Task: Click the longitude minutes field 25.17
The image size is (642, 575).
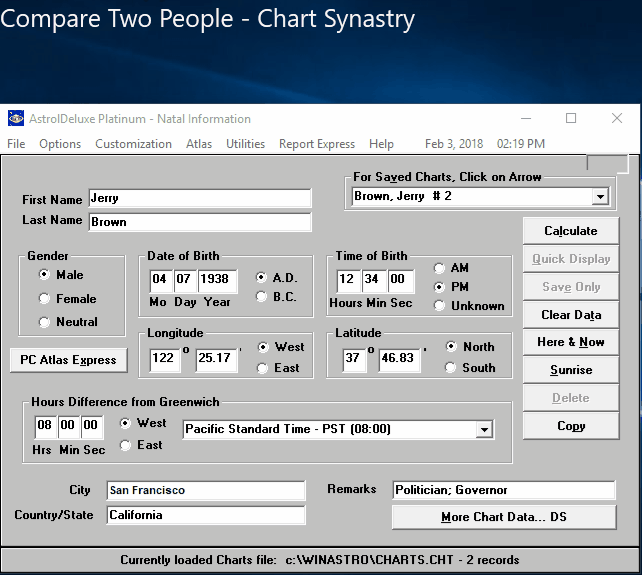Action: [216, 359]
